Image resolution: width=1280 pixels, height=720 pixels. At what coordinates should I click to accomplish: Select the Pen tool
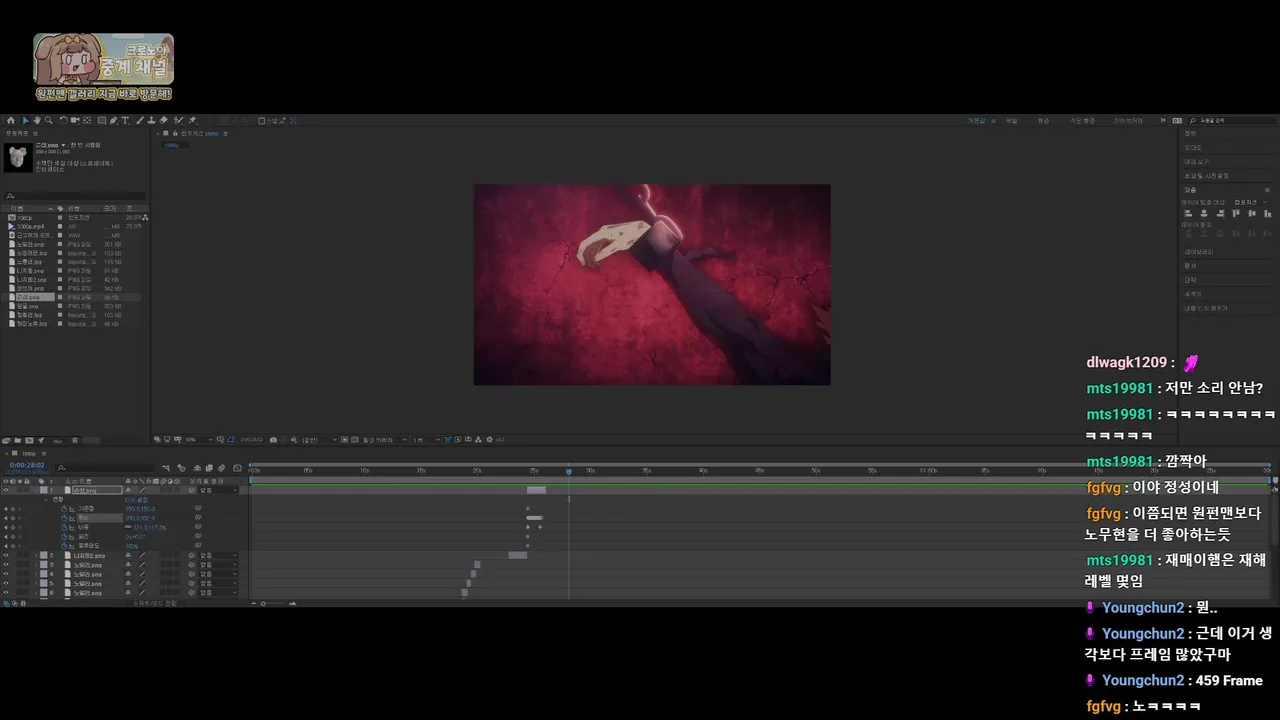click(x=113, y=120)
